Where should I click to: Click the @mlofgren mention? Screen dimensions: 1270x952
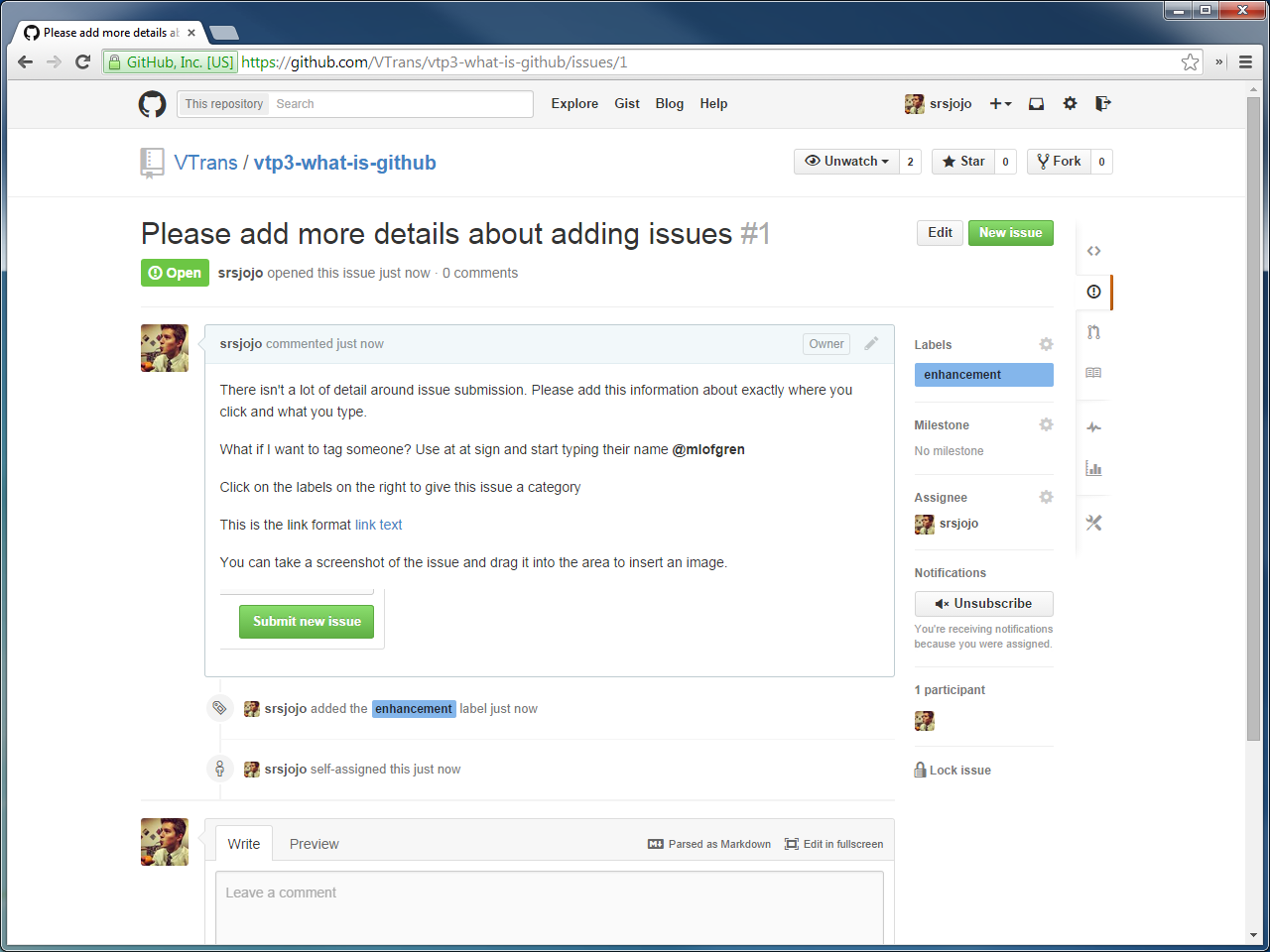[x=708, y=449]
